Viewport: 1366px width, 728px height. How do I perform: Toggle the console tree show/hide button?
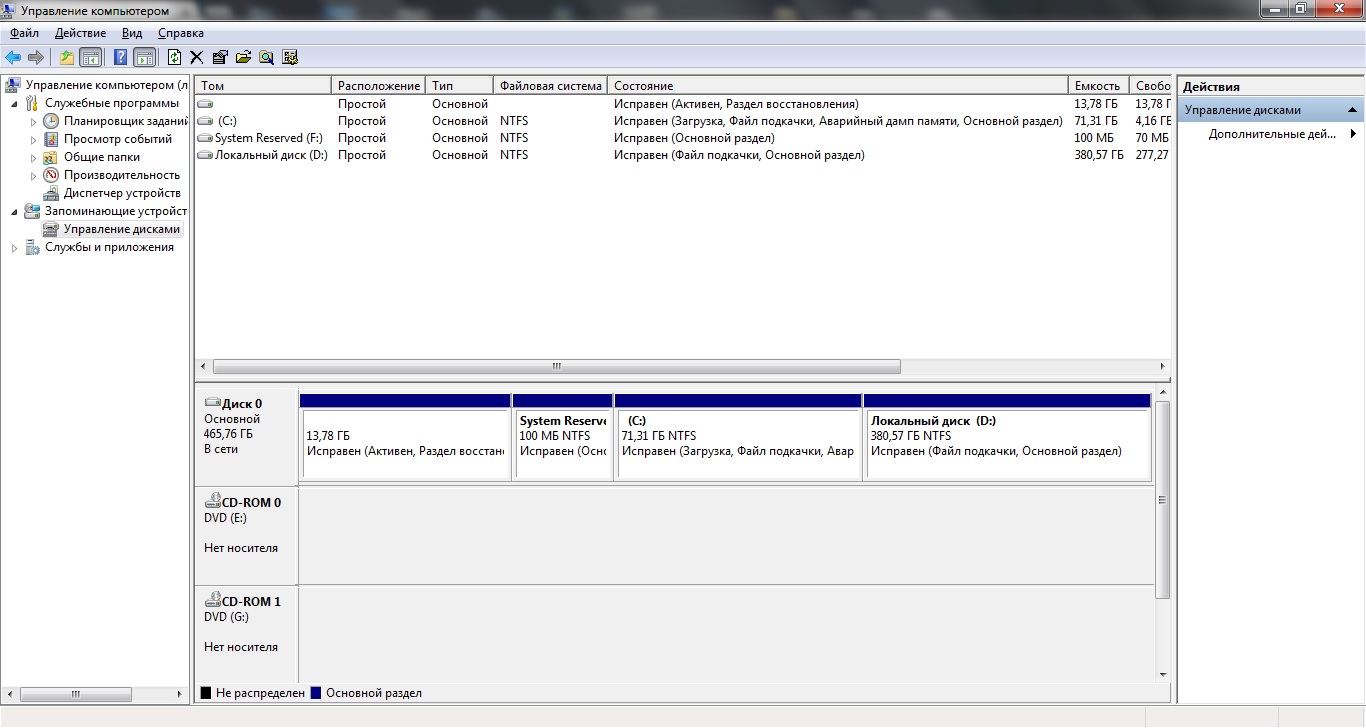pos(91,57)
